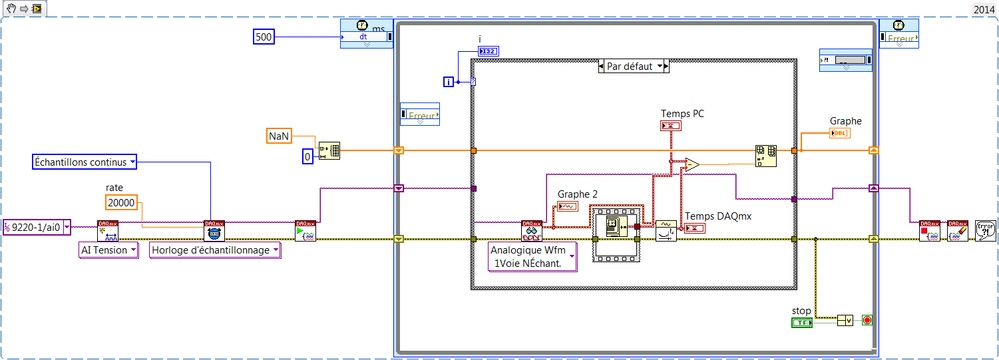Click the orange left shift register
This screenshot has height=360, width=999.
(x=399, y=150)
